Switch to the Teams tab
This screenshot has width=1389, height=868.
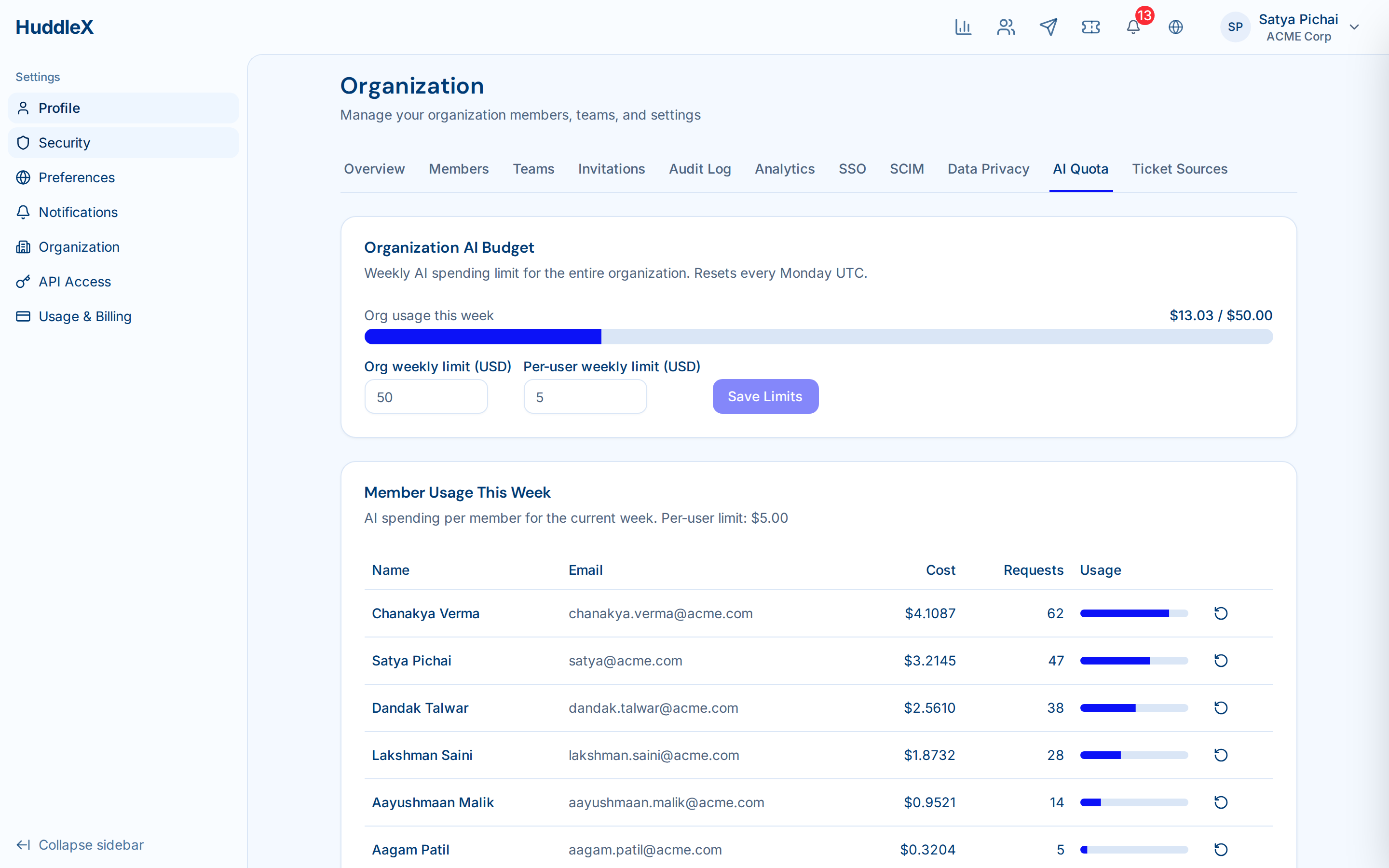click(x=533, y=169)
